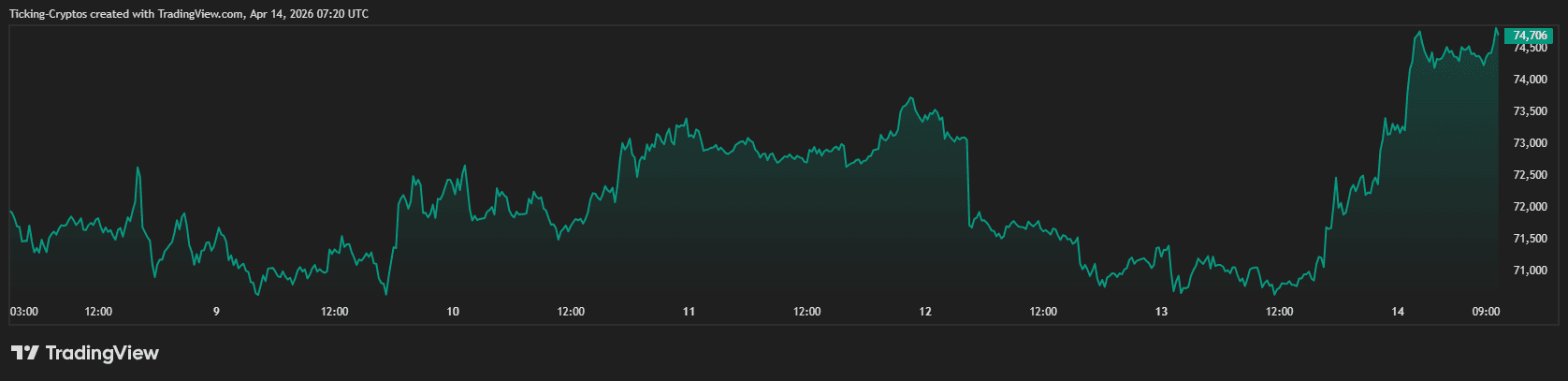This screenshot has width=1568, height=381.
Task: Select the 73,000 price axis label
Action: coord(1530,143)
